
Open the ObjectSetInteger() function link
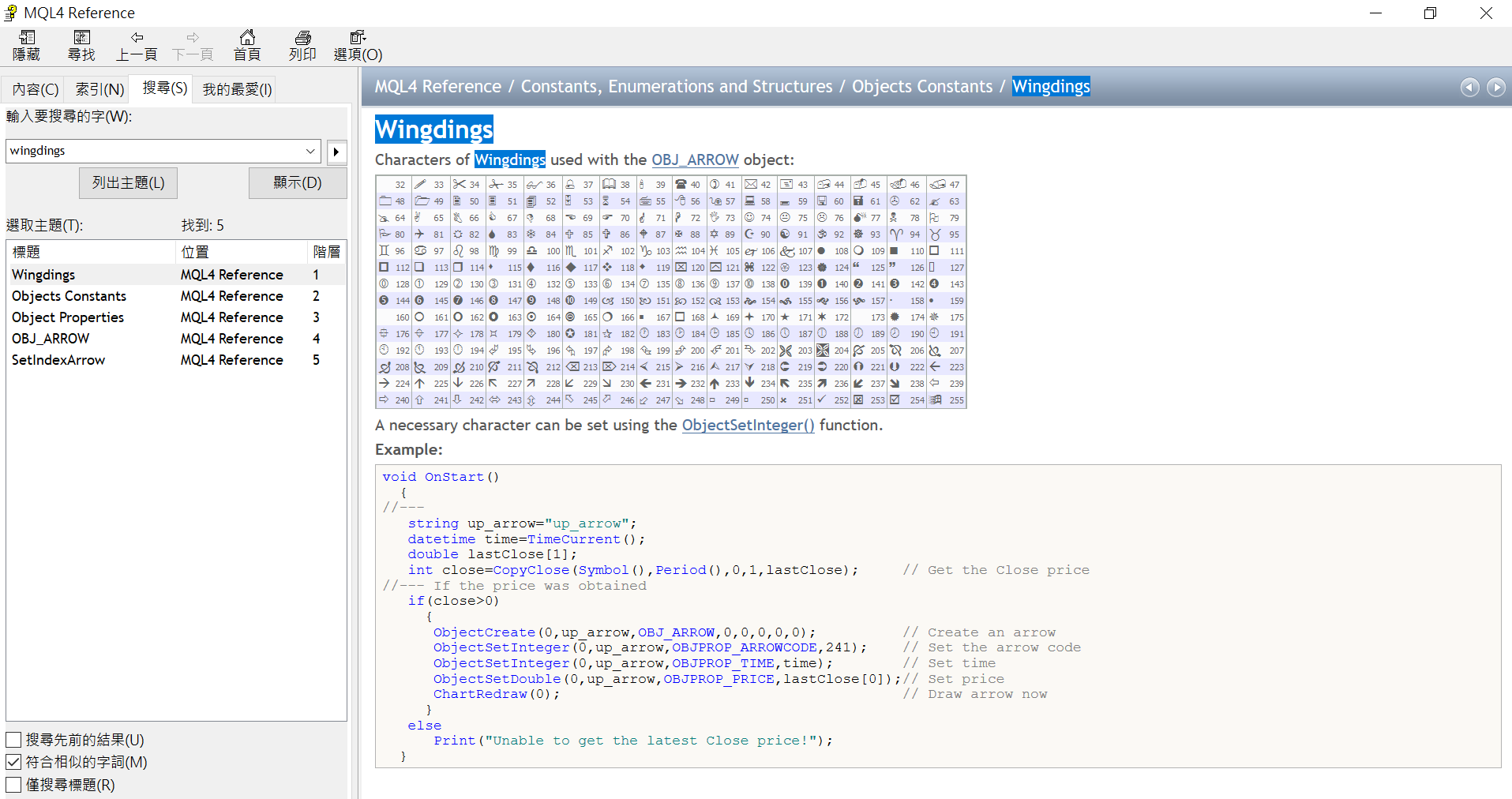point(748,425)
